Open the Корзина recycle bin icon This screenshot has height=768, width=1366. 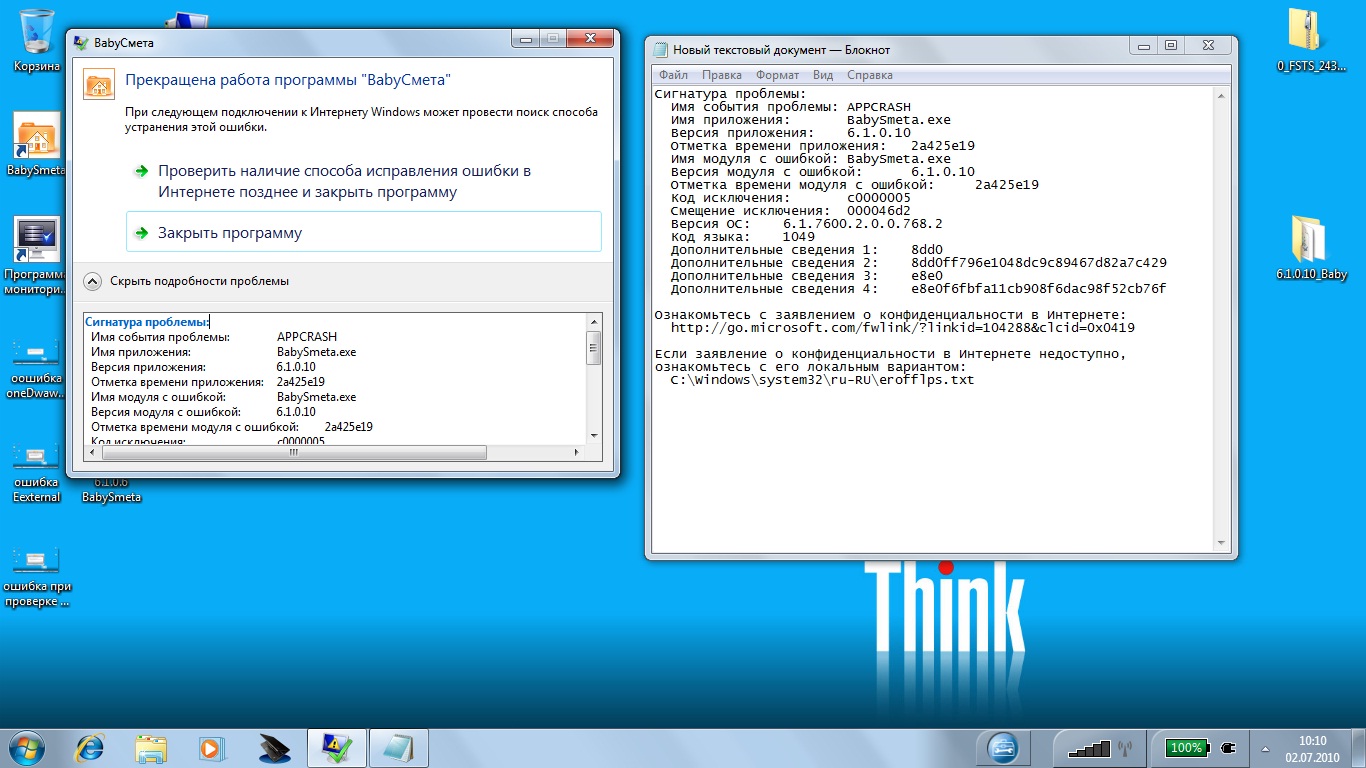[x=36, y=38]
